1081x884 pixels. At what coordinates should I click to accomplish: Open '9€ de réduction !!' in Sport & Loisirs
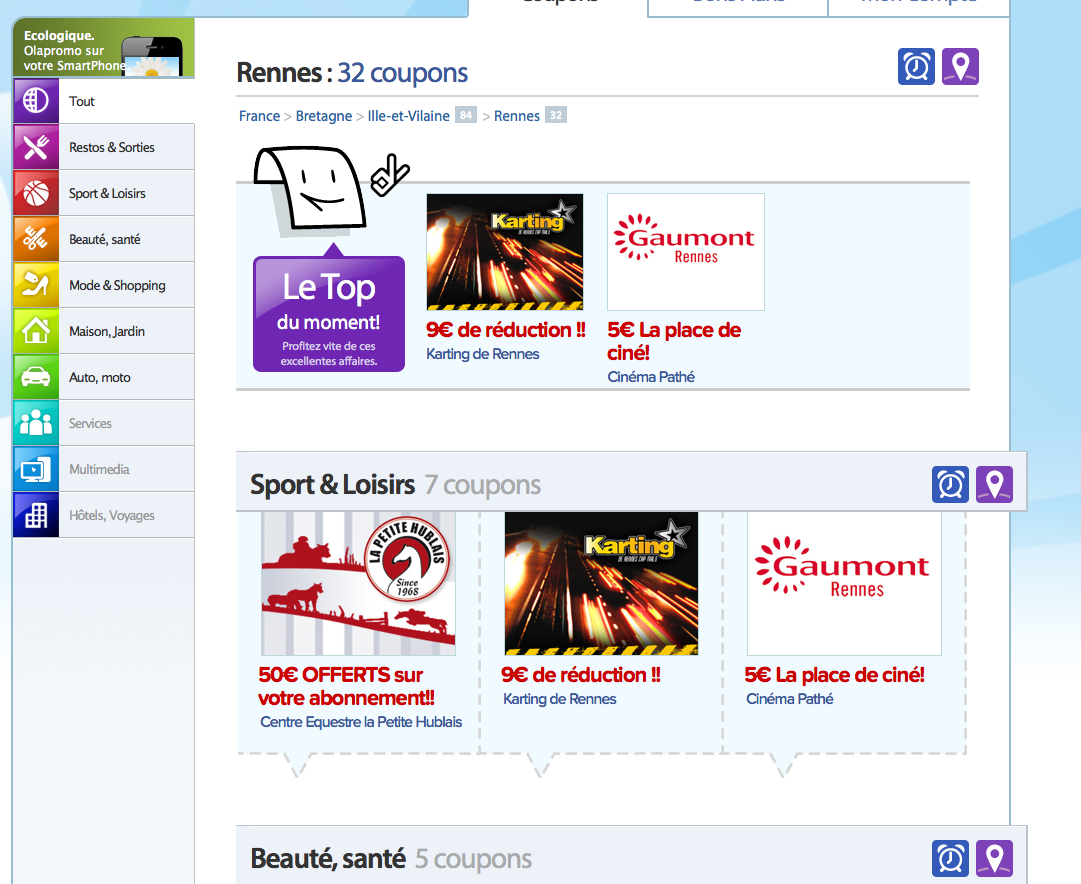click(580, 674)
